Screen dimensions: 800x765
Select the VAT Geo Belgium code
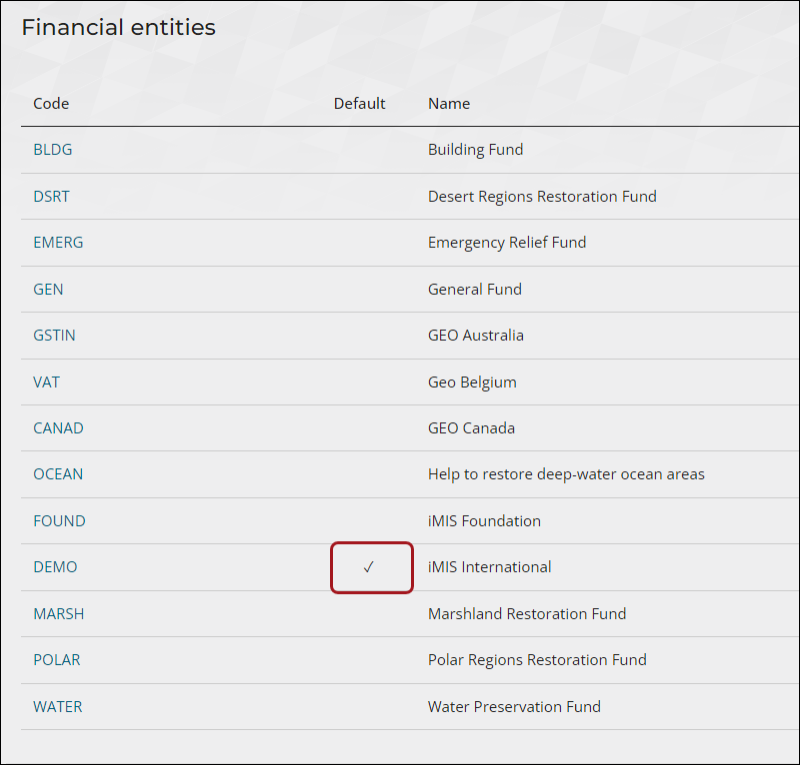coord(45,381)
